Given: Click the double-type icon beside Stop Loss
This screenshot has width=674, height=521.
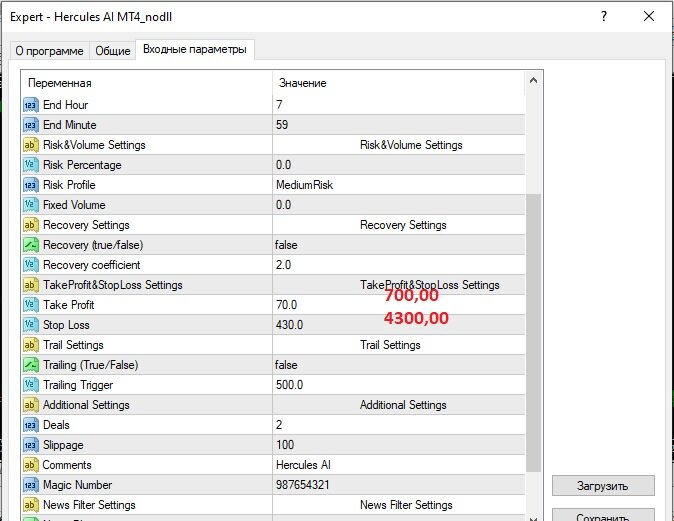Looking at the screenshot, I should (x=31, y=325).
